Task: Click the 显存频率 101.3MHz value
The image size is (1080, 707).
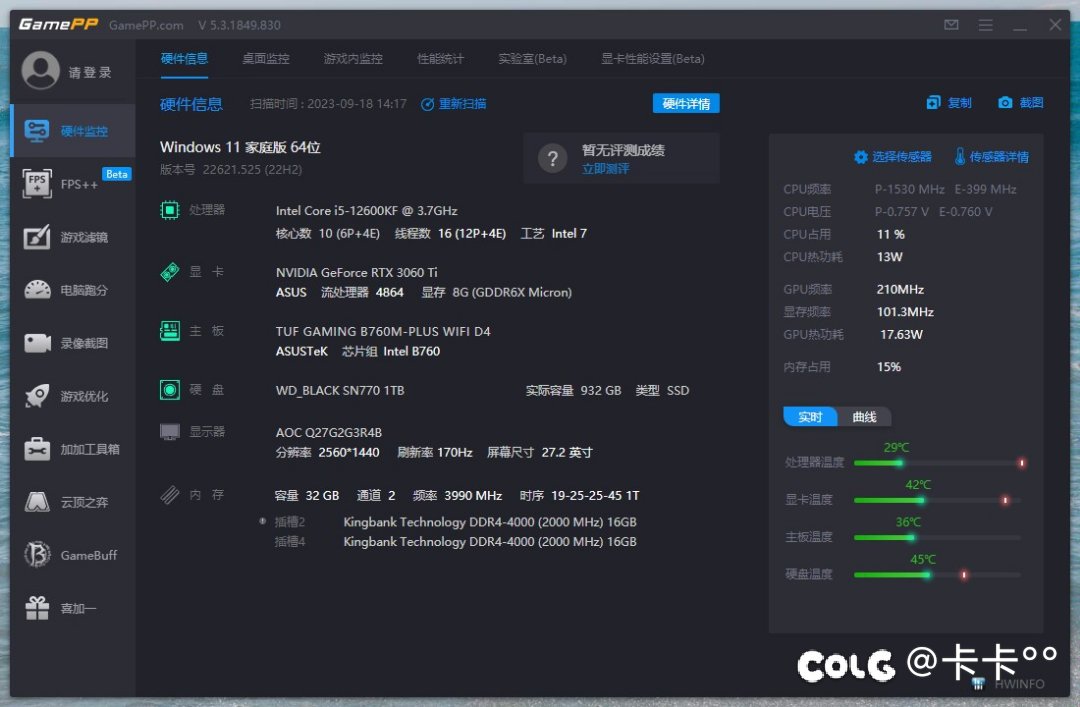Action: [x=905, y=311]
